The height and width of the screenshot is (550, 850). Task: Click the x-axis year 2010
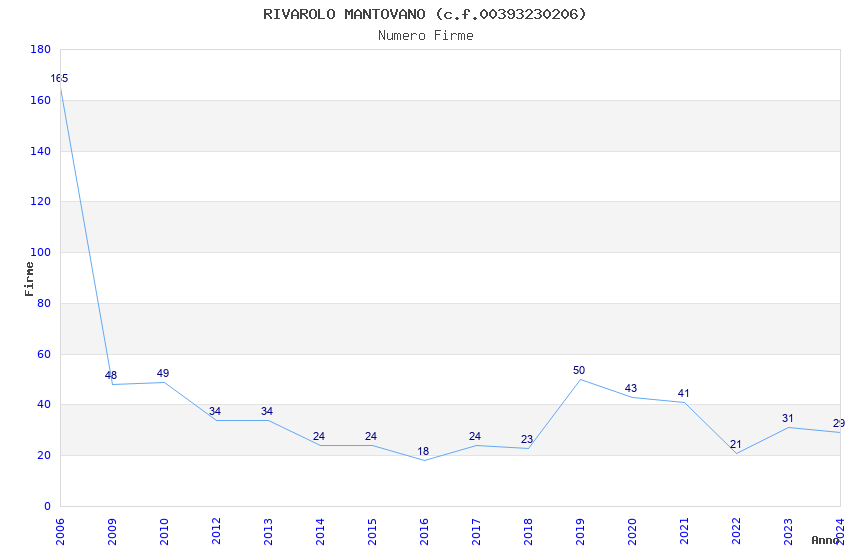tap(164, 531)
